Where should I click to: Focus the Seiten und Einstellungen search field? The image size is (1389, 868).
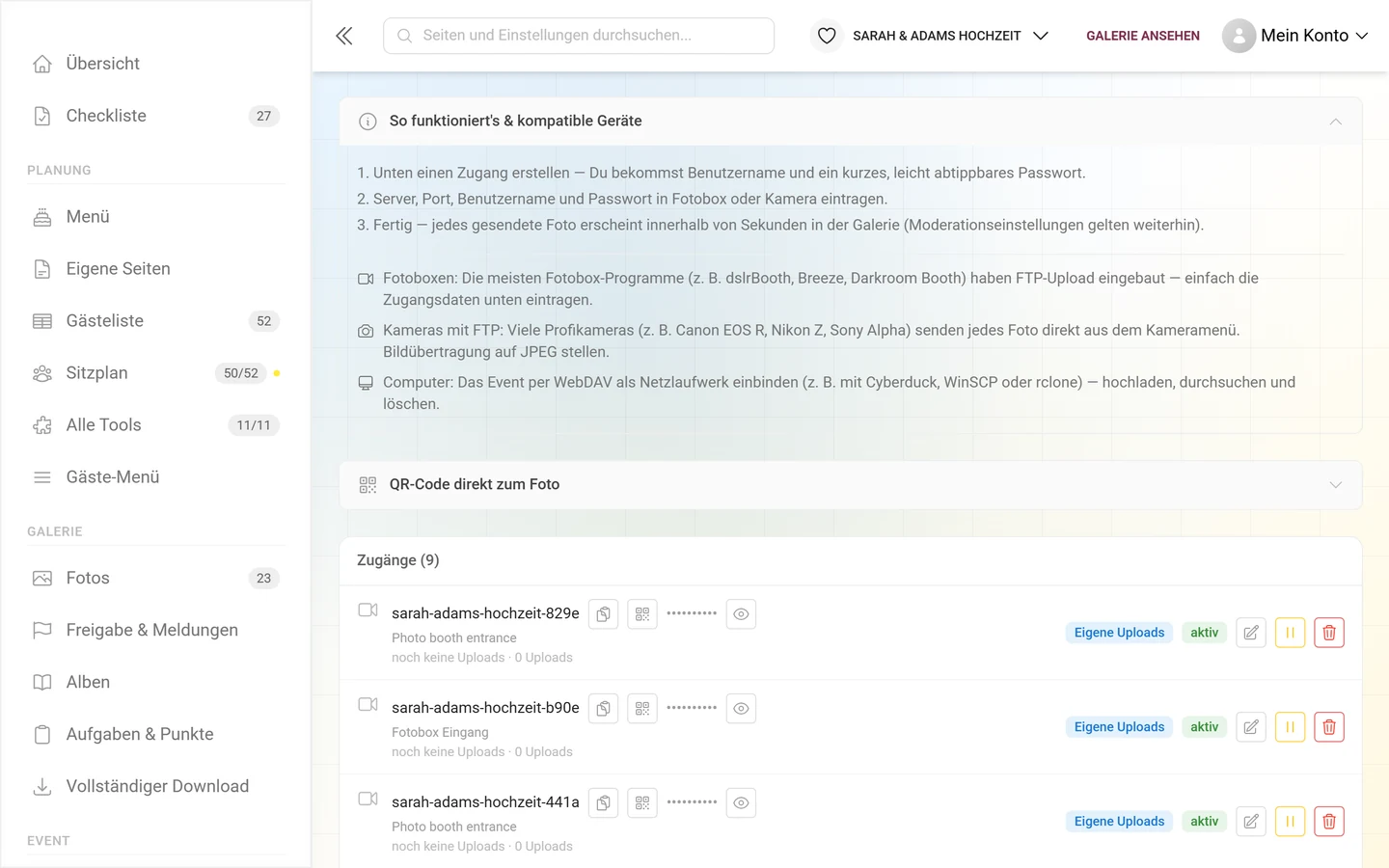[x=579, y=36]
